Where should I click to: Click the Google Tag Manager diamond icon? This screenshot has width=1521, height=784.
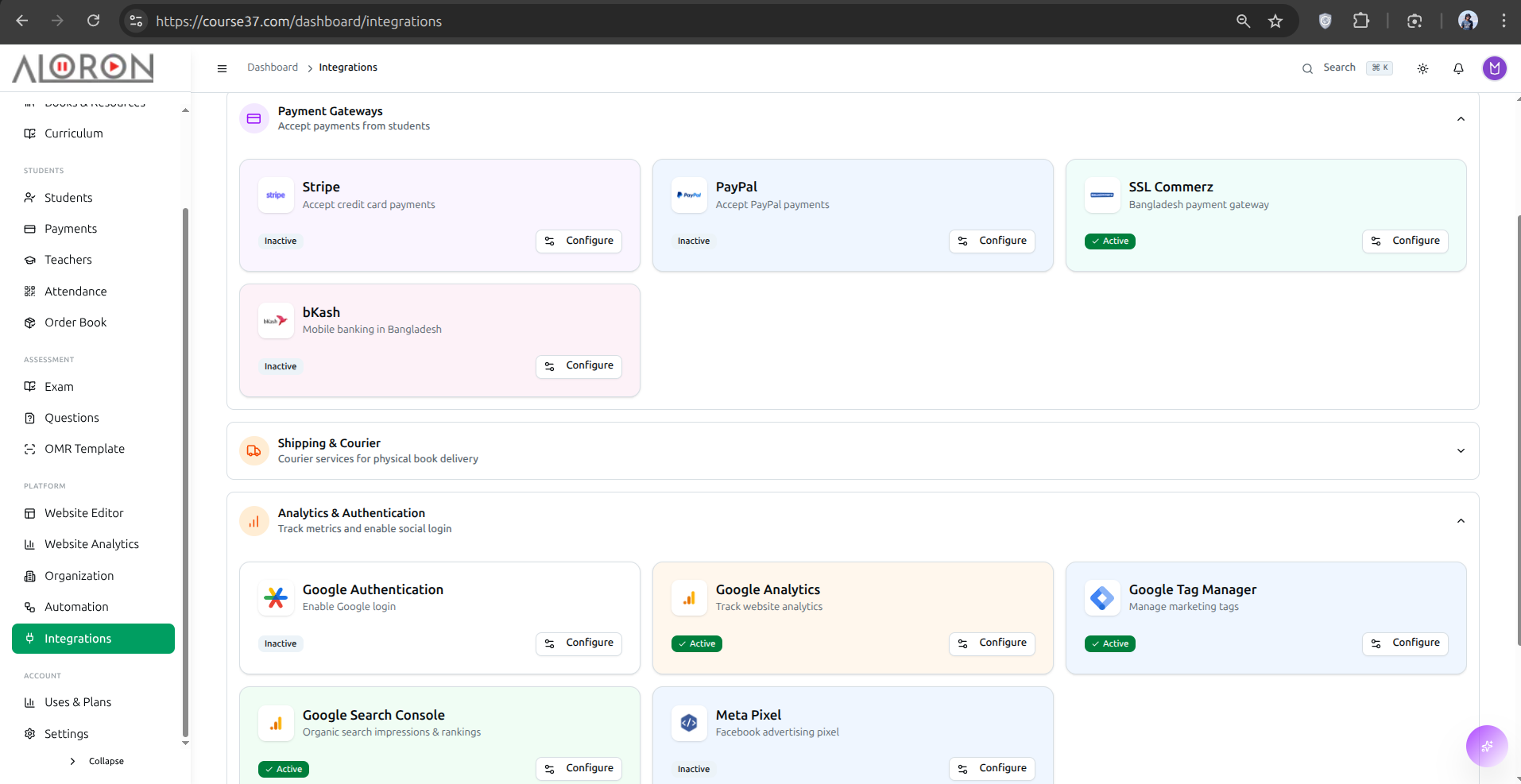[1102, 598]
